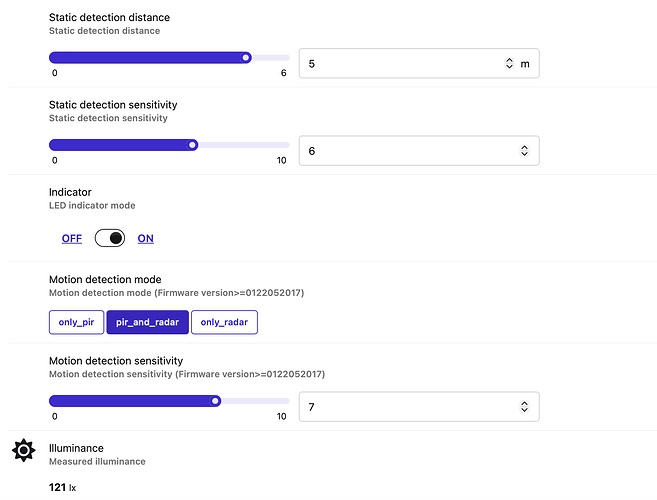This screenshot has width=657, height=500.
Task: Click the Motion detection sensitivity slider handle
Action: pyautogui.click(x=215, y=401)
